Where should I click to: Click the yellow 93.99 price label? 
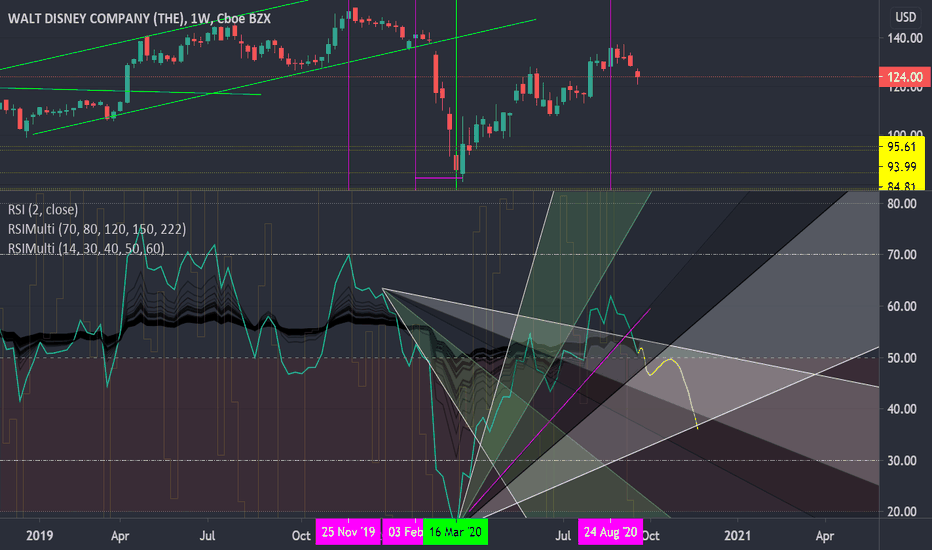click(902, 166)
